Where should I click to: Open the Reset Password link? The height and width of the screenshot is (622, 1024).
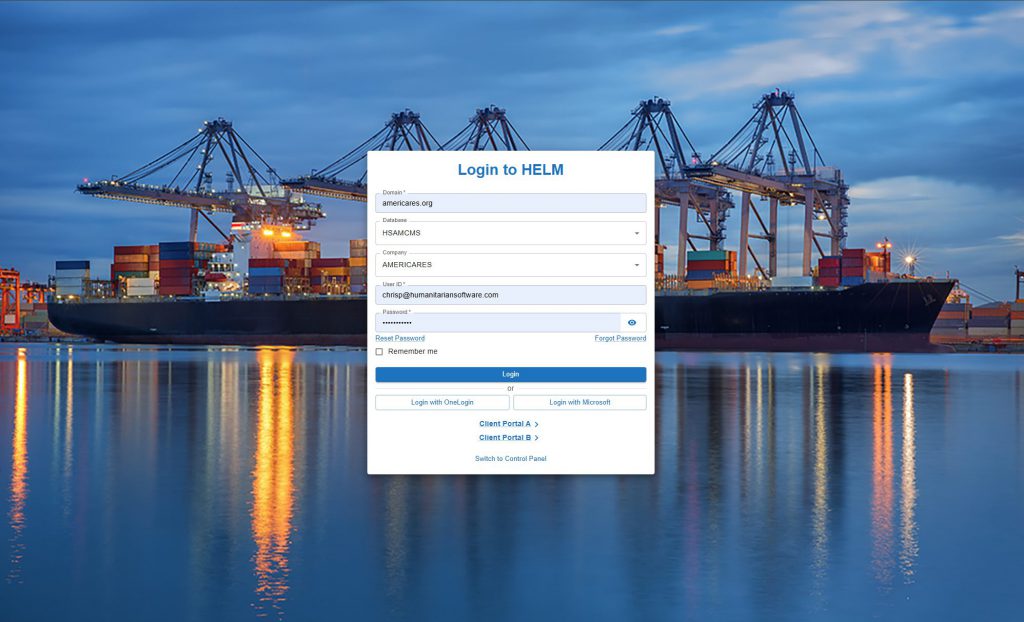coord(400,339)
